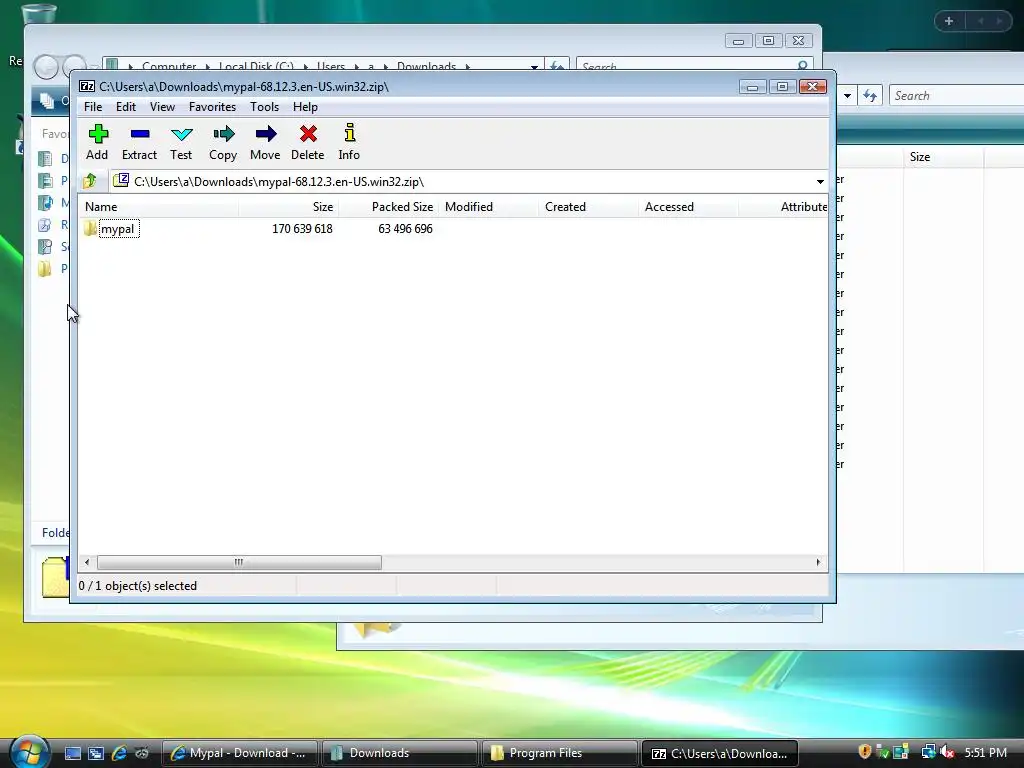The height and width of the screenshot is (768, 1024).
Task: Open the Edit menu
Action: (126, 106)
